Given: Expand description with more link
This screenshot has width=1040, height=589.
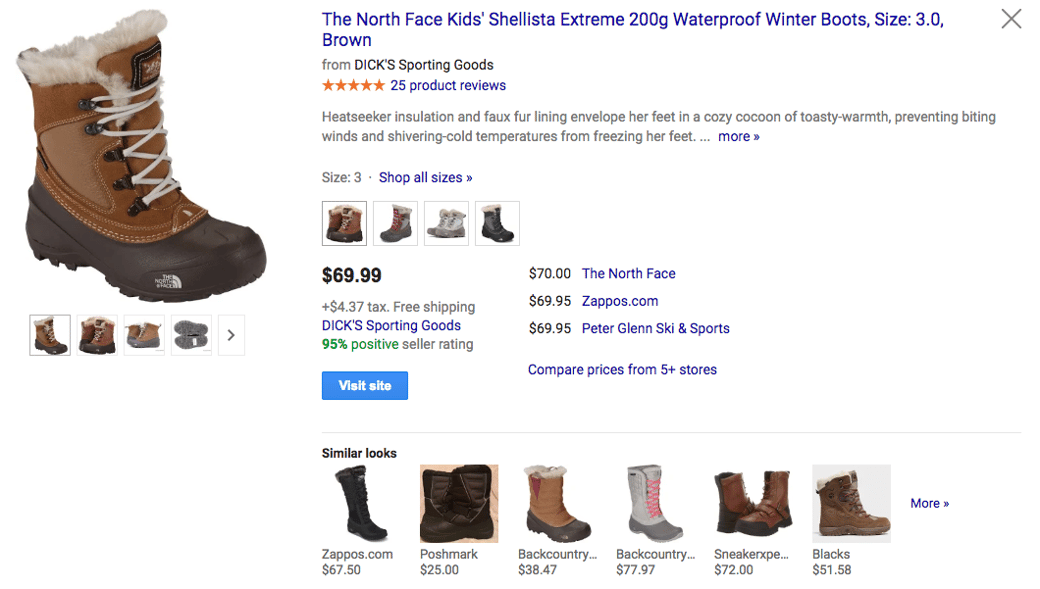Looking at the screenshot, I should click(x=738, y=136).
